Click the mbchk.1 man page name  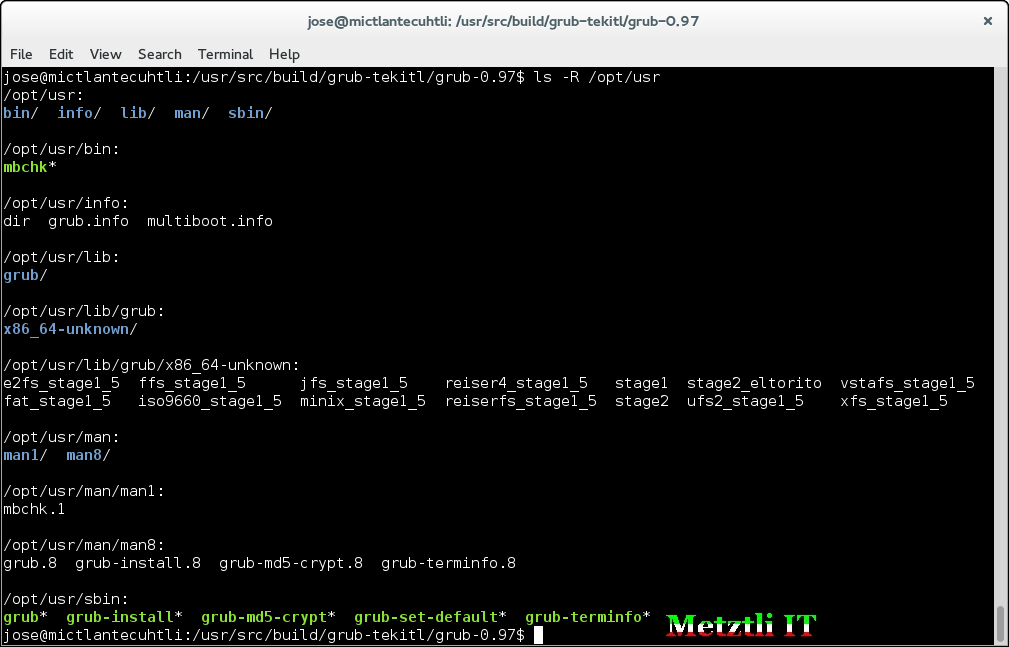click(34, 510)
